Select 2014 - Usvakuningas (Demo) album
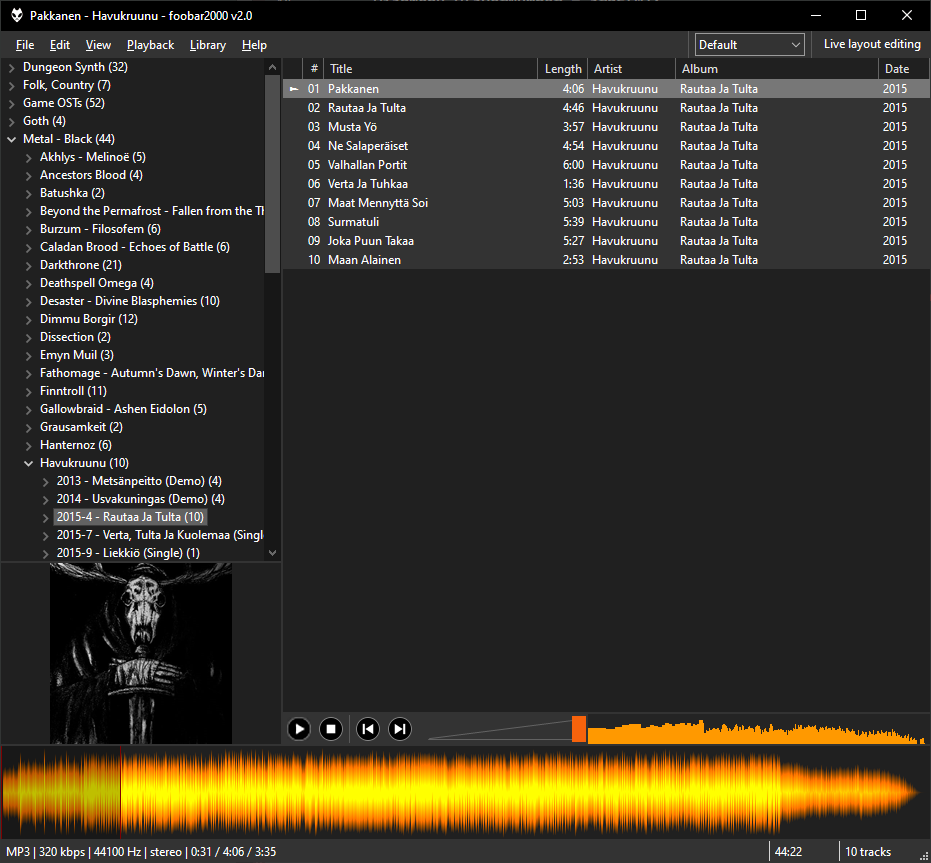Image resolution: width=931 pixels, height=863 pixels. 140,499
